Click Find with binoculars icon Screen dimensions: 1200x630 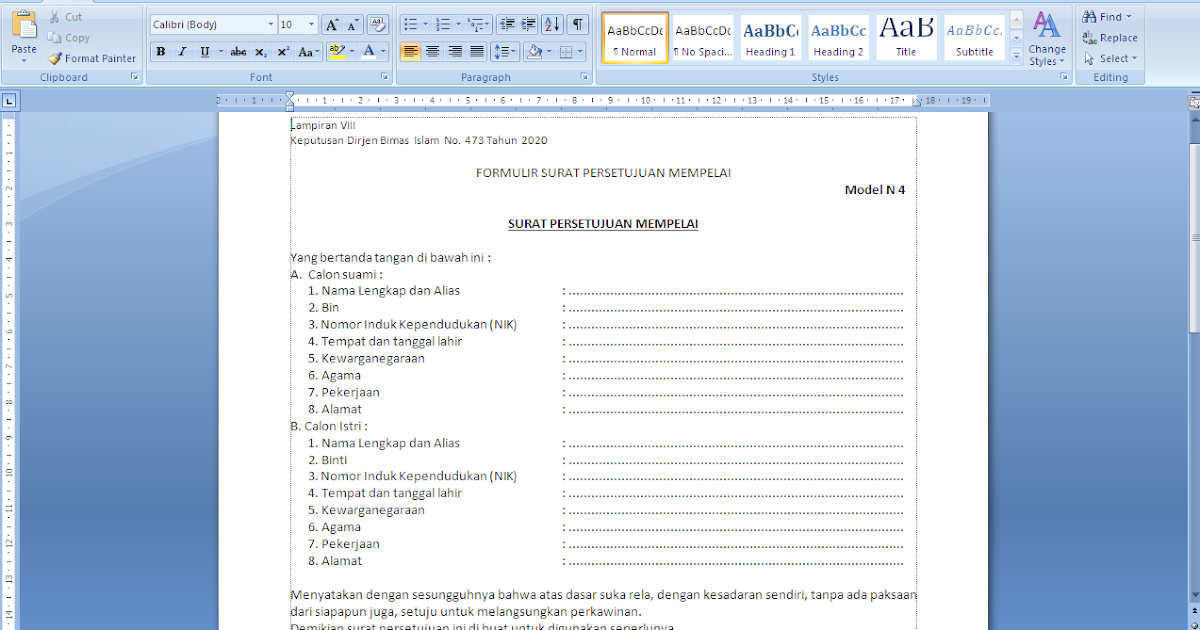1108,17
